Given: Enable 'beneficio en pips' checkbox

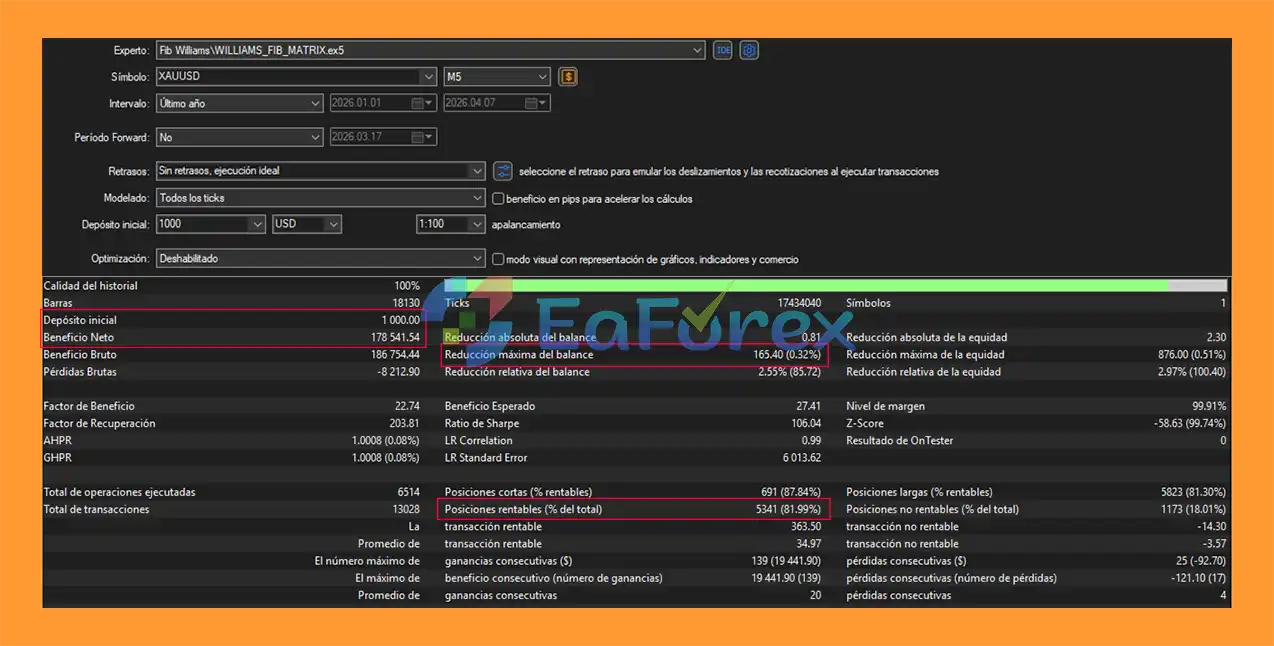Looking at the screenshot, I should pyautogui.click(x=498, y=198).
